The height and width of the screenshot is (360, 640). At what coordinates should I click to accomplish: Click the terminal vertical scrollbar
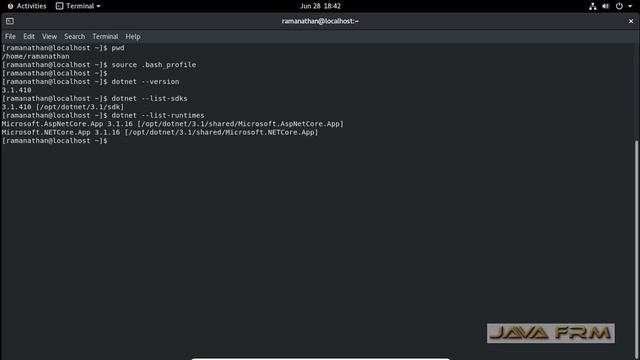[637, 249]
